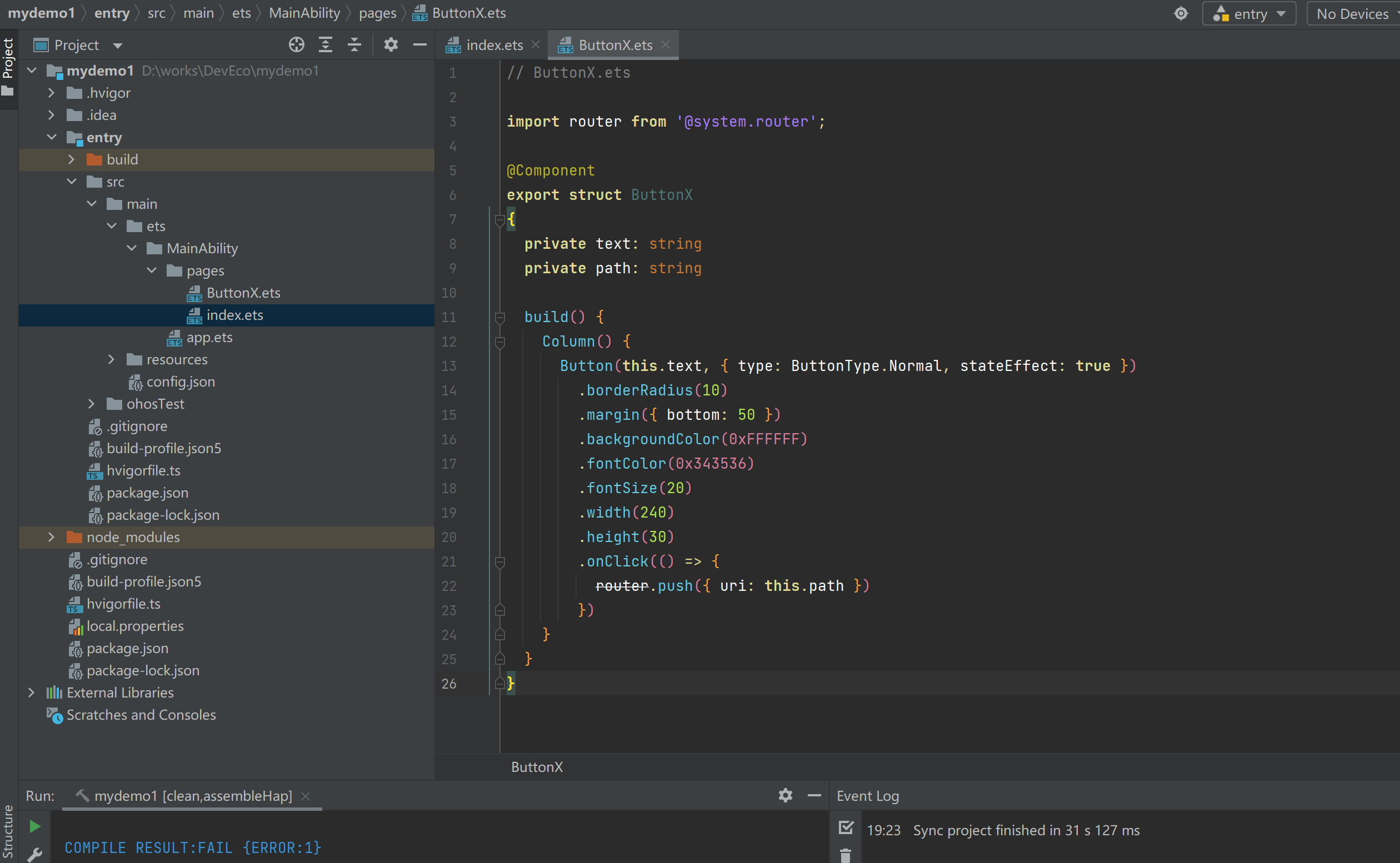Toggle fold end marker at line 24
This screenshot has width=1400, height=863.
[x=499, y=635]
